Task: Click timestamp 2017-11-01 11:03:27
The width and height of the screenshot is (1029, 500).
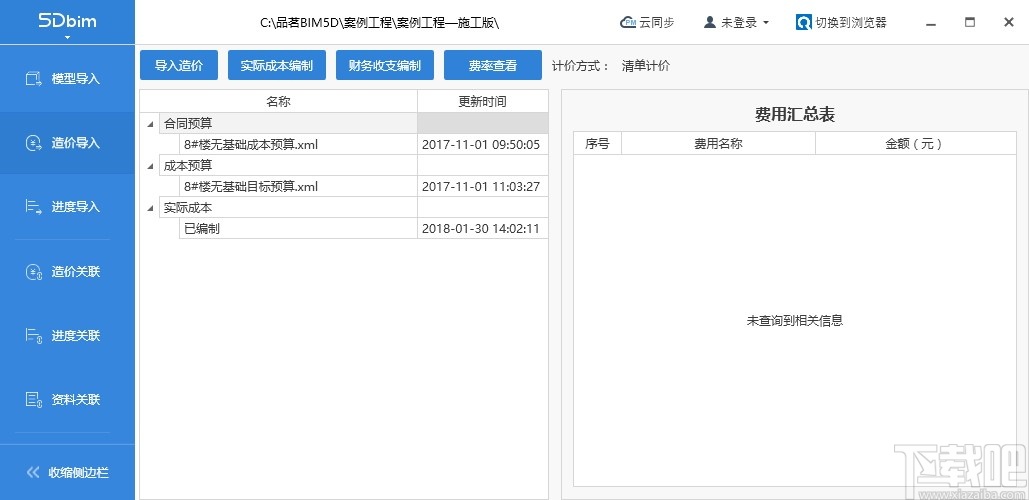Action: 481,186
